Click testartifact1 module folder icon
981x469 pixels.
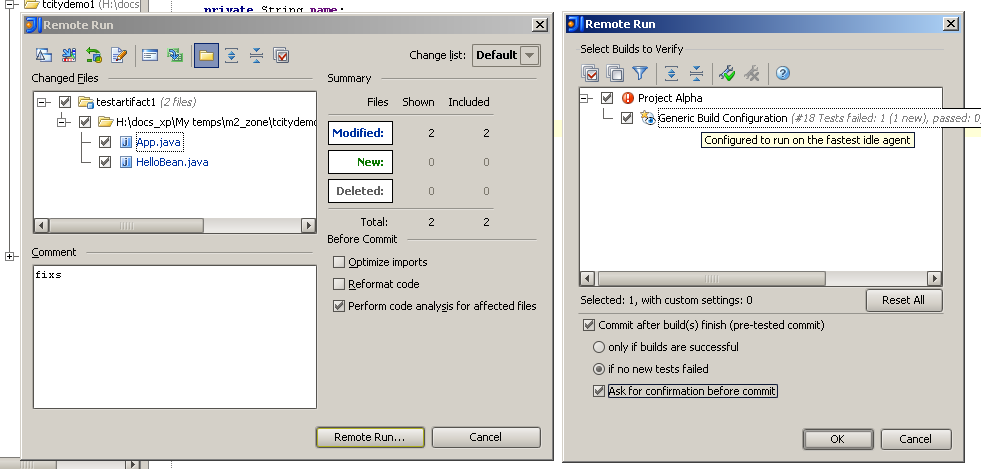pyautogui.click(x=86, y=102)
